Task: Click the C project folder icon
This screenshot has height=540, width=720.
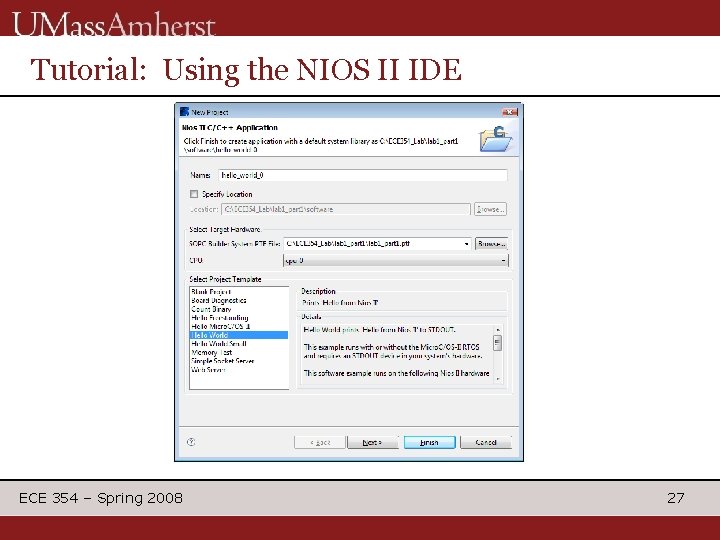Action: tap(495, 139)
